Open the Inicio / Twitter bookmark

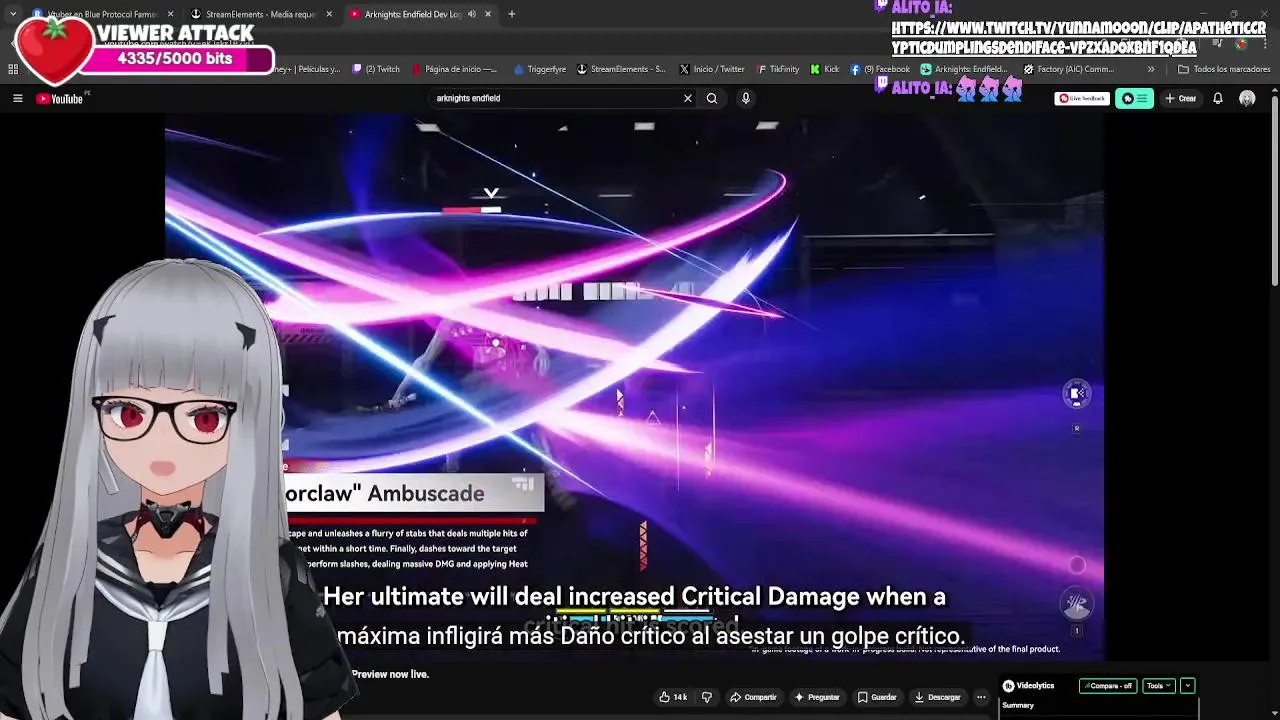[x=712, y=69]
